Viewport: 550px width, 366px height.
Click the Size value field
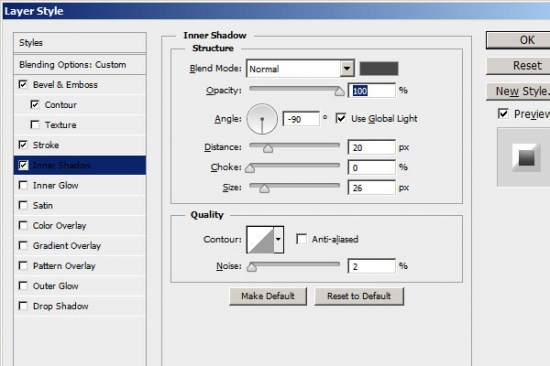(372, 188)
